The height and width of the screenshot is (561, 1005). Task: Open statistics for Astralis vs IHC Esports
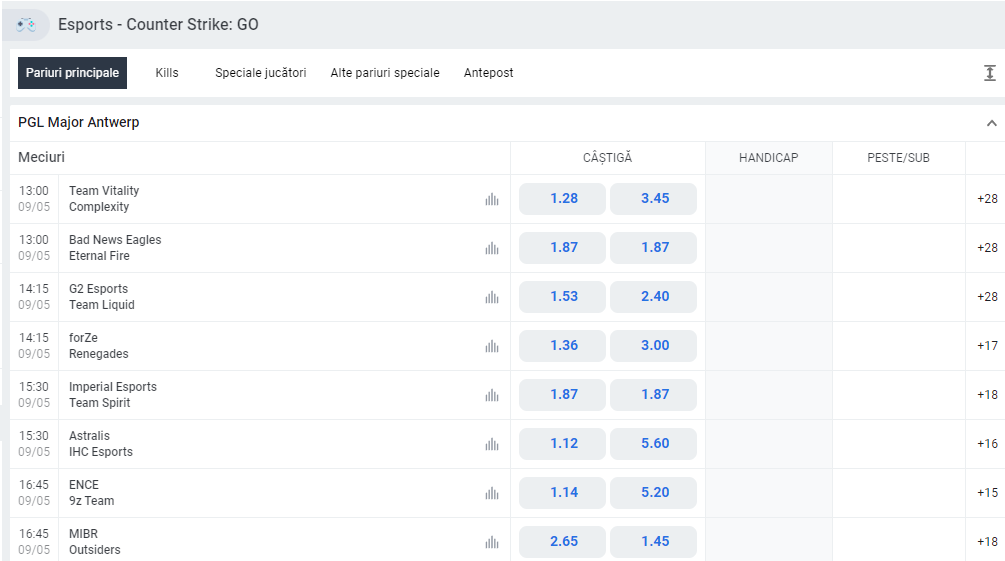click(492, 444)
